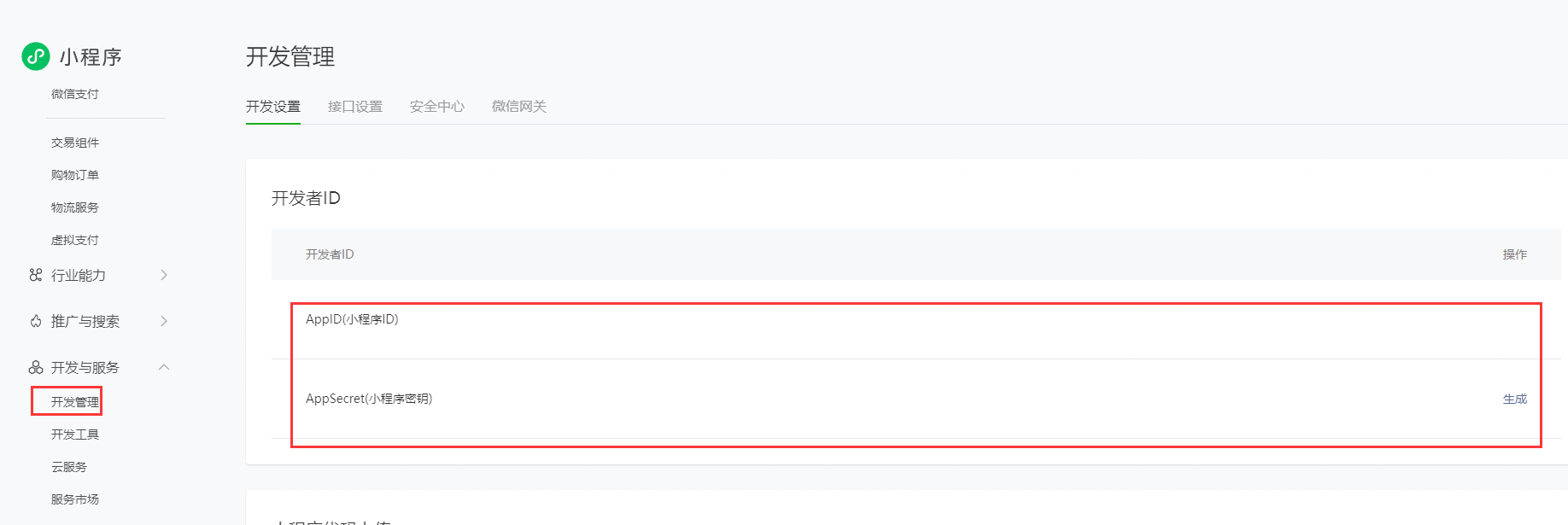This screenshot has width=1568, height=525.
Task: Select the 开发设置 tab
Action: pos(273,107)
